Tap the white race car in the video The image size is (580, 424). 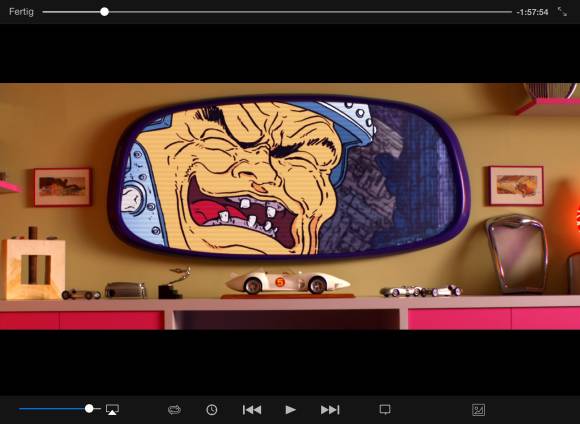pyautogui.click(x=288, y=282)
